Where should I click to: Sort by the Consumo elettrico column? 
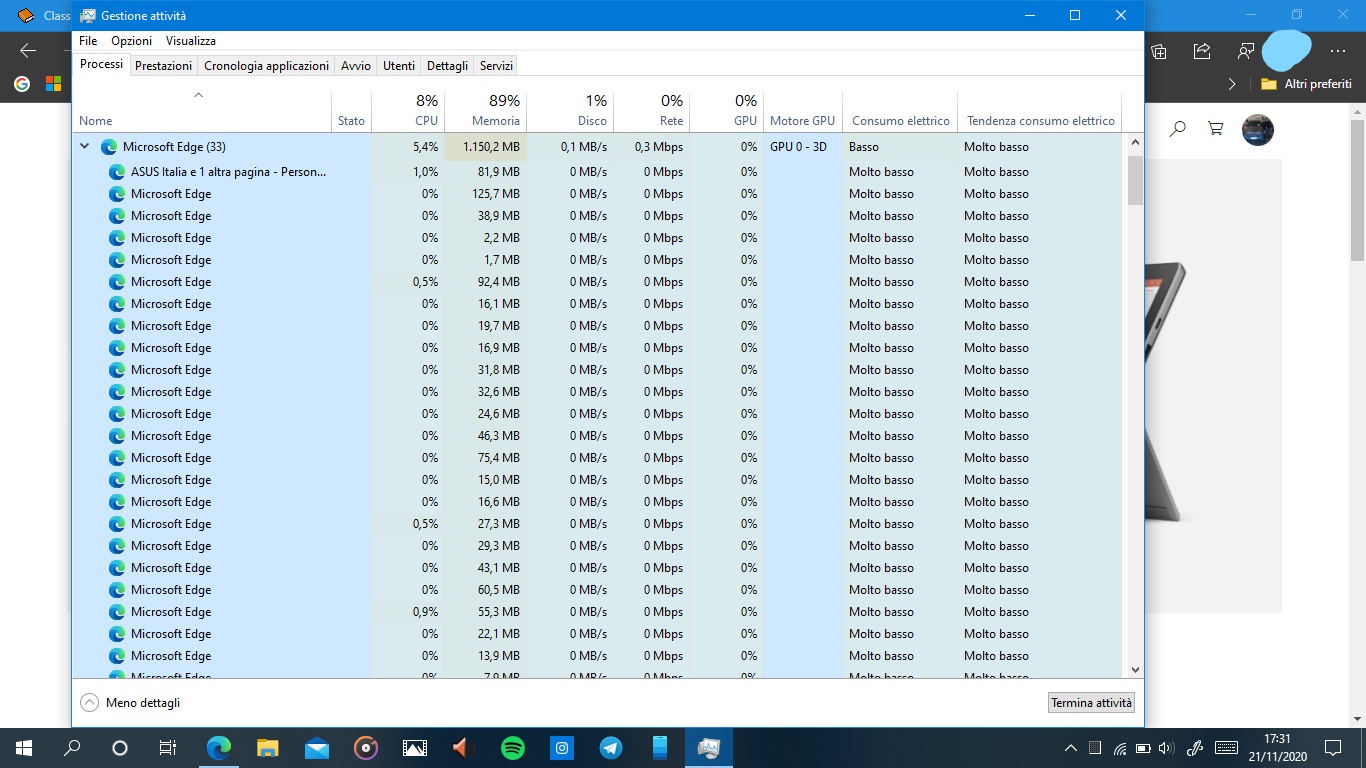tap(900, 111)
